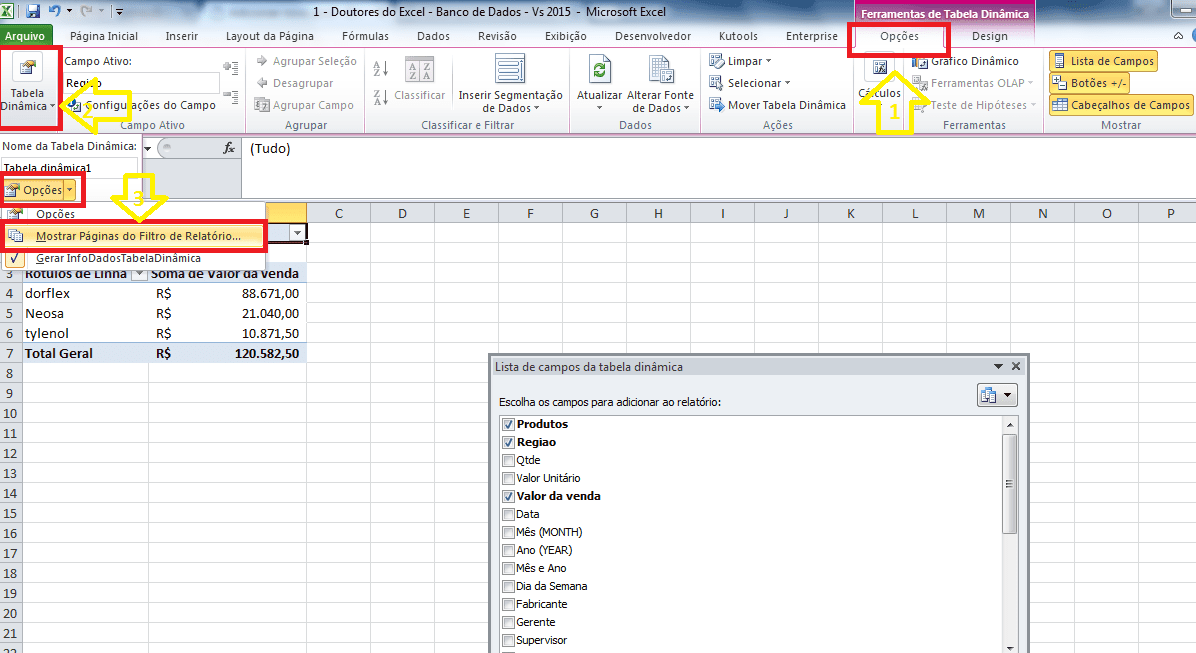Screen dimensions: 1196x653
Task: Click the field list vertical scrollbar thumb
Action: [x=1009, y=484]
